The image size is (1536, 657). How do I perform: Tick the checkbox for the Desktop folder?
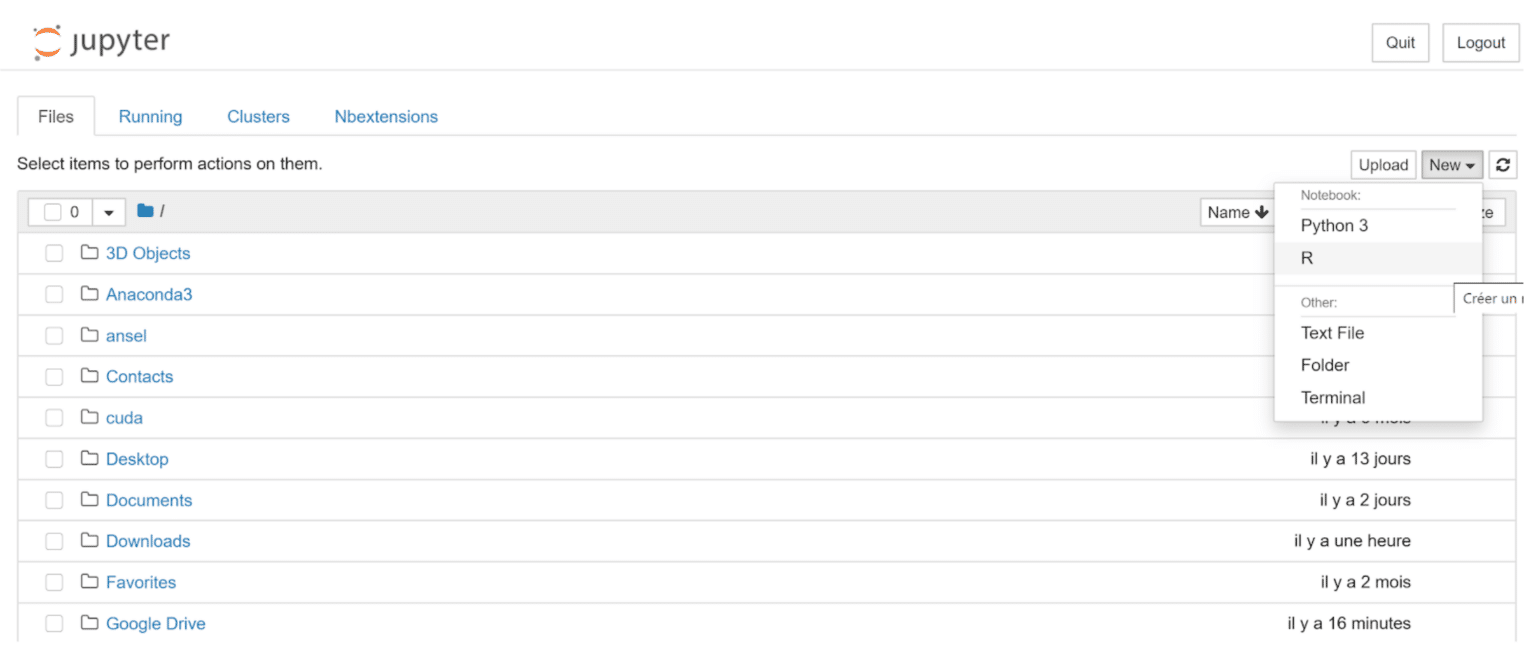coord(54,459)
